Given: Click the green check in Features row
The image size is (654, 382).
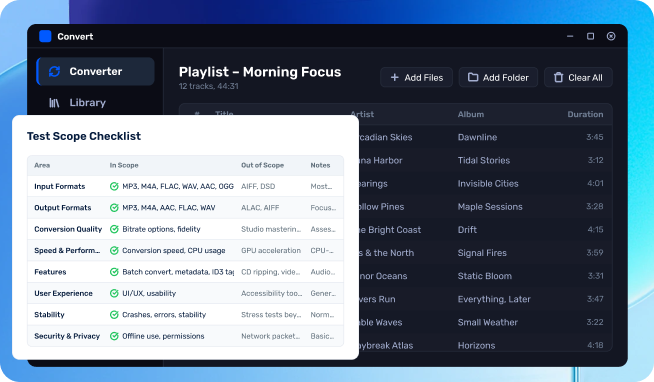Looking at the screenshot, I should click(114, 272).
